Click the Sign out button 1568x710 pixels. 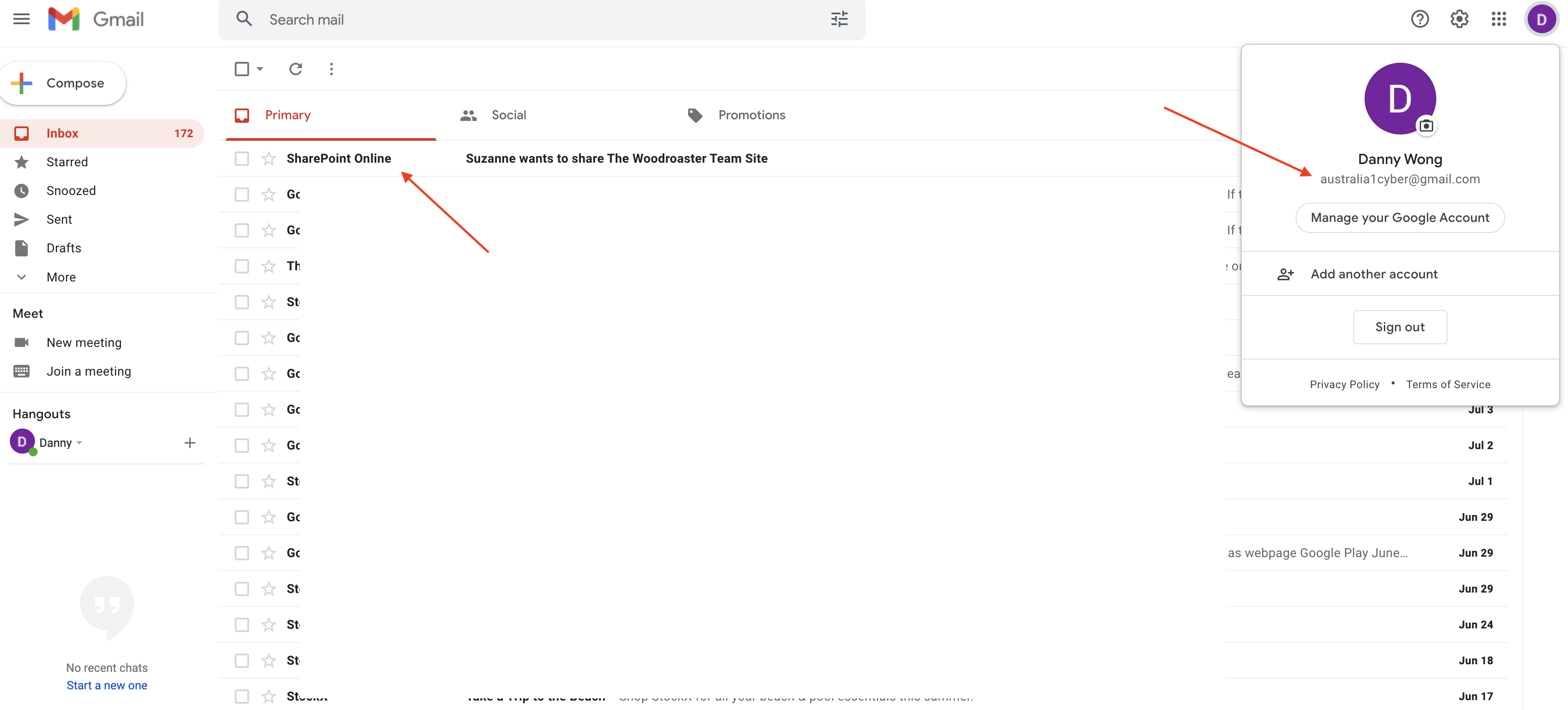click(1400, 327)
